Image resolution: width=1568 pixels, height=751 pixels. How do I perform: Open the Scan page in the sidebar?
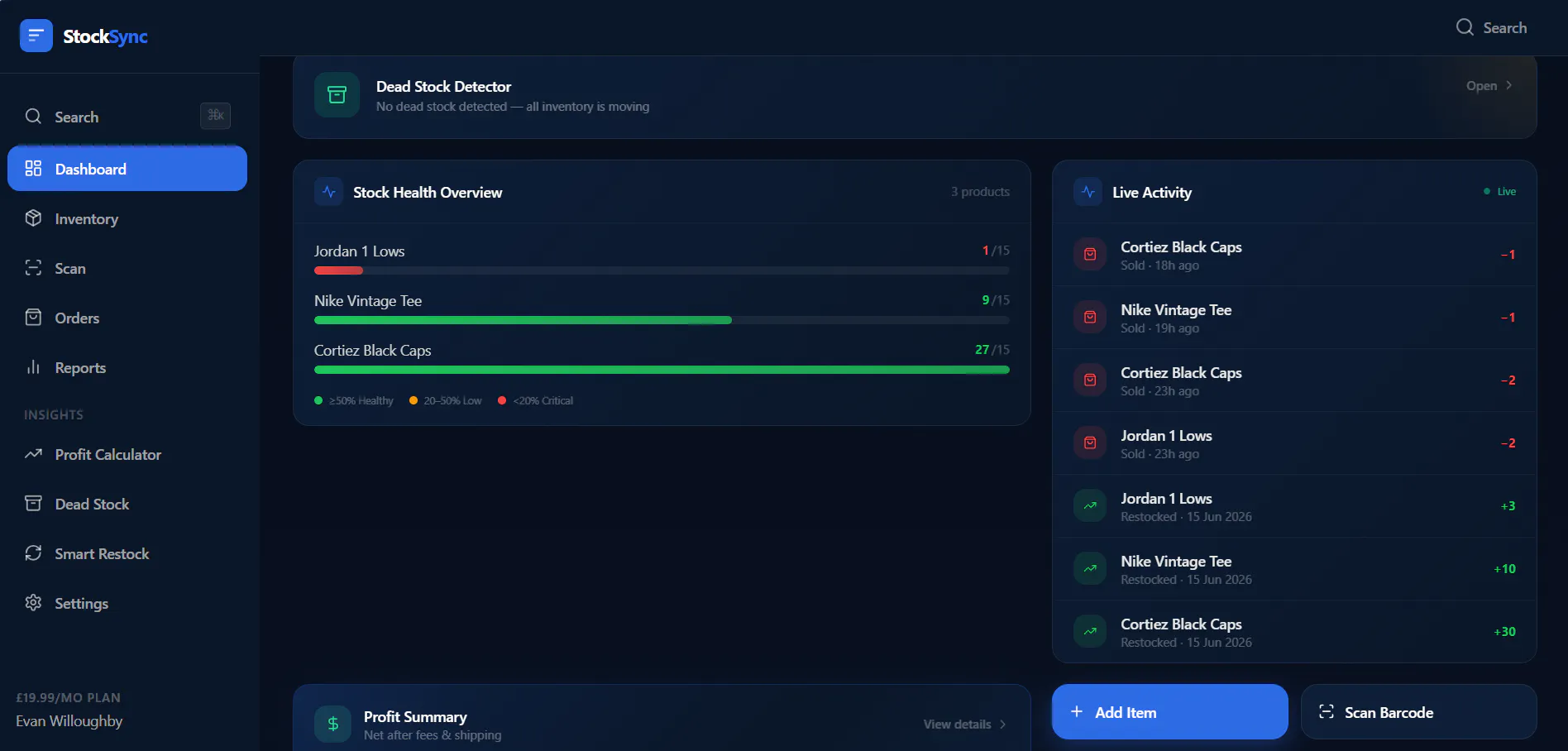point(127,268)
